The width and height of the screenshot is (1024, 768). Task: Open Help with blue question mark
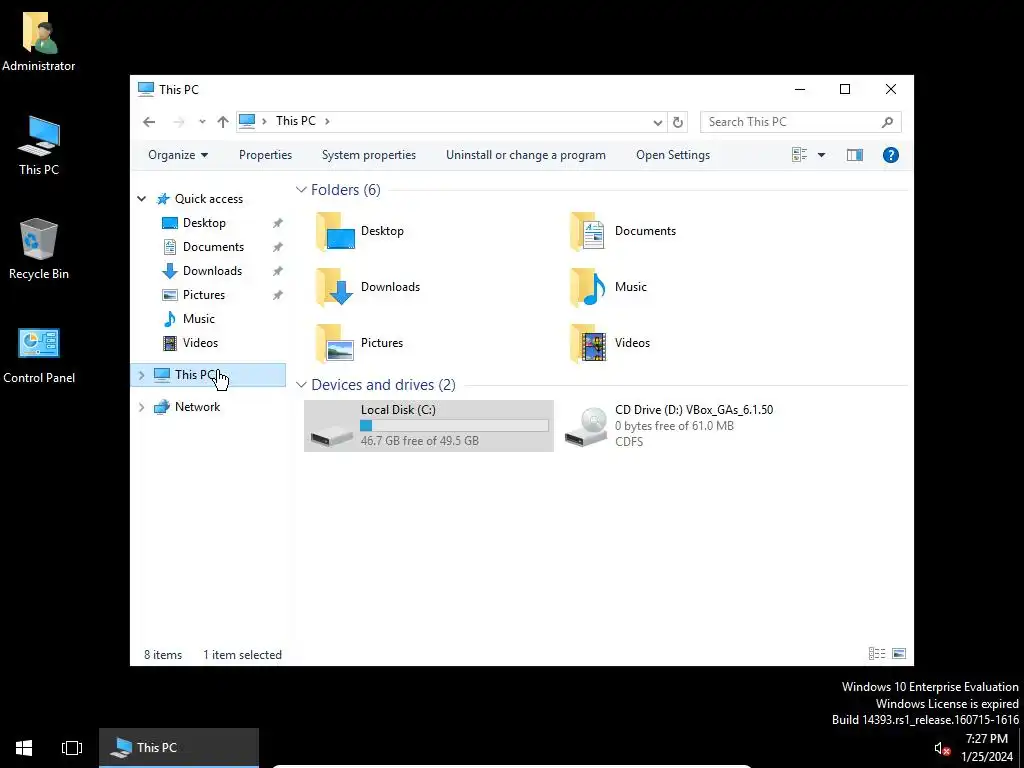[890, 155]
